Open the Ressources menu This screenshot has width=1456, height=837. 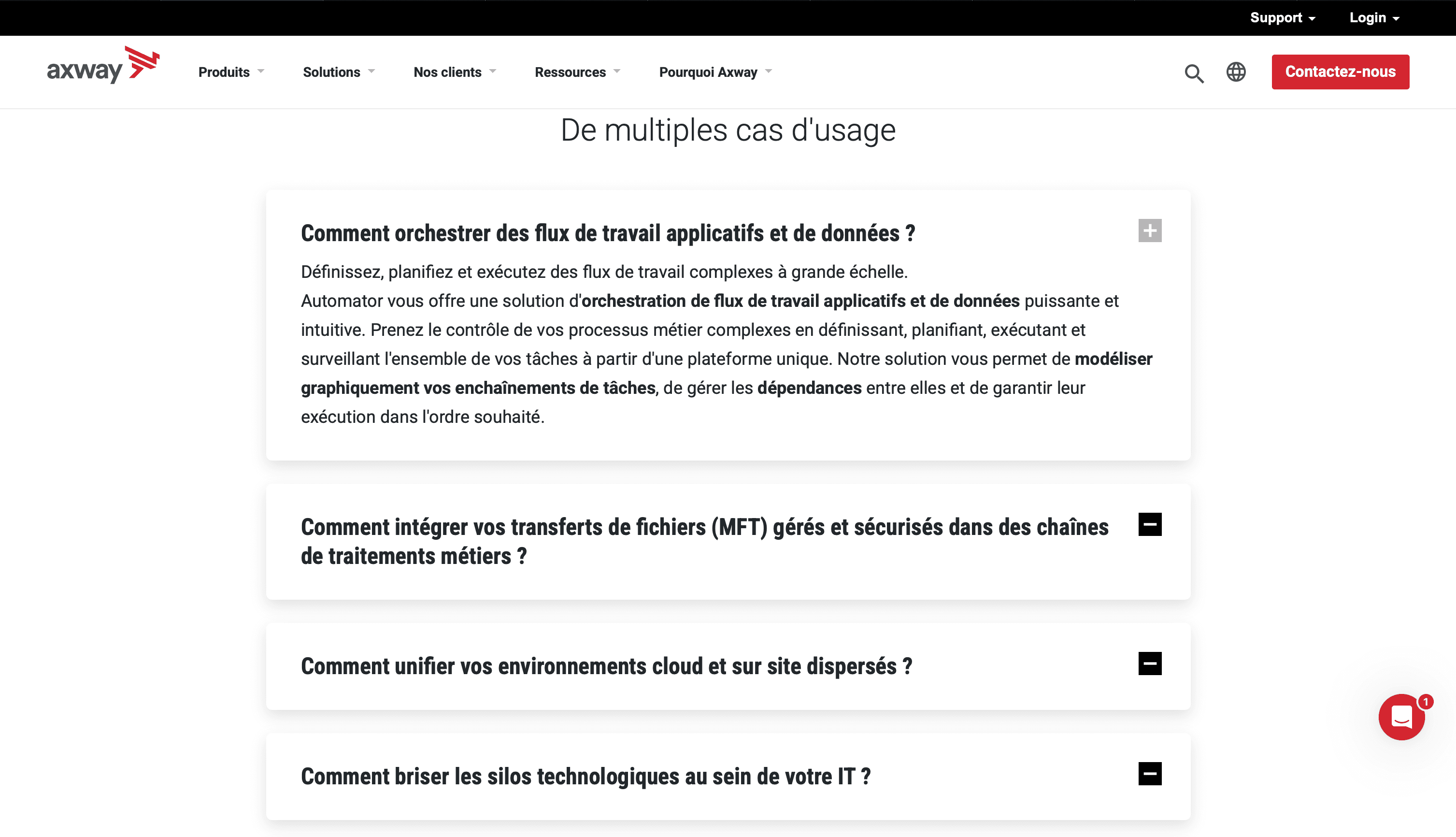[577, 72]
